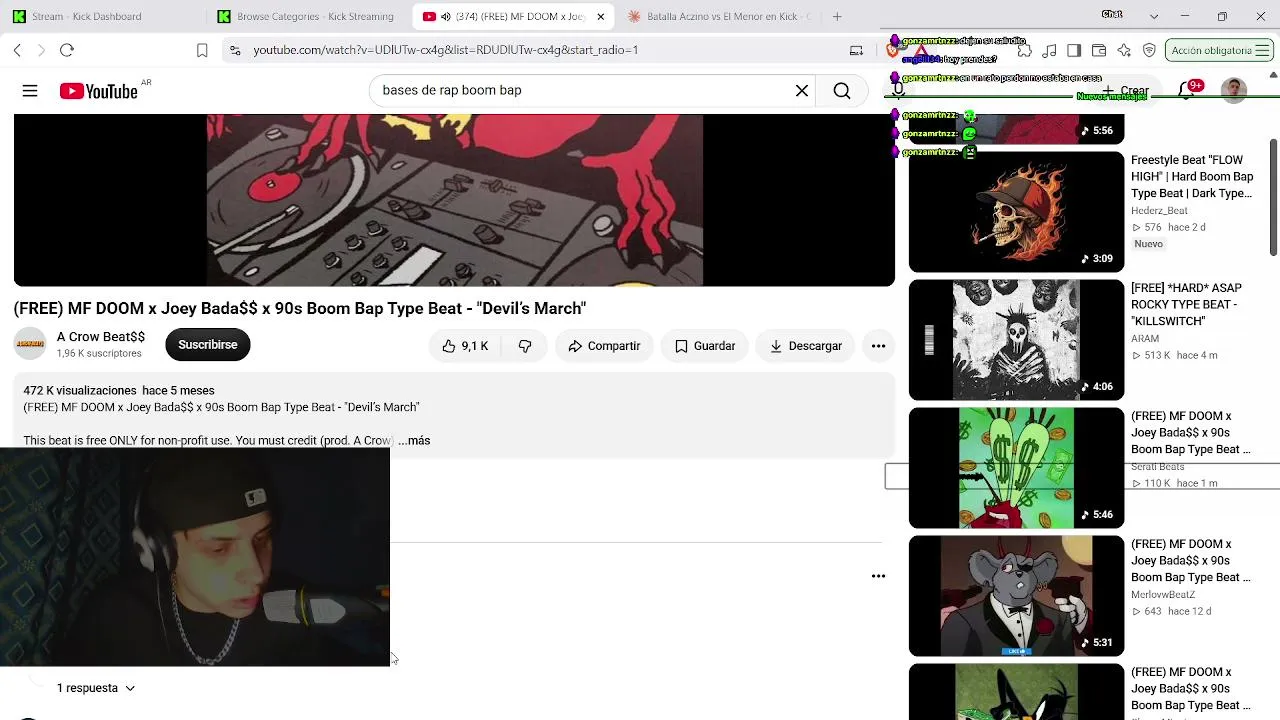Download the video with Descargar
Screen dimensions: 1280x720
806,346
